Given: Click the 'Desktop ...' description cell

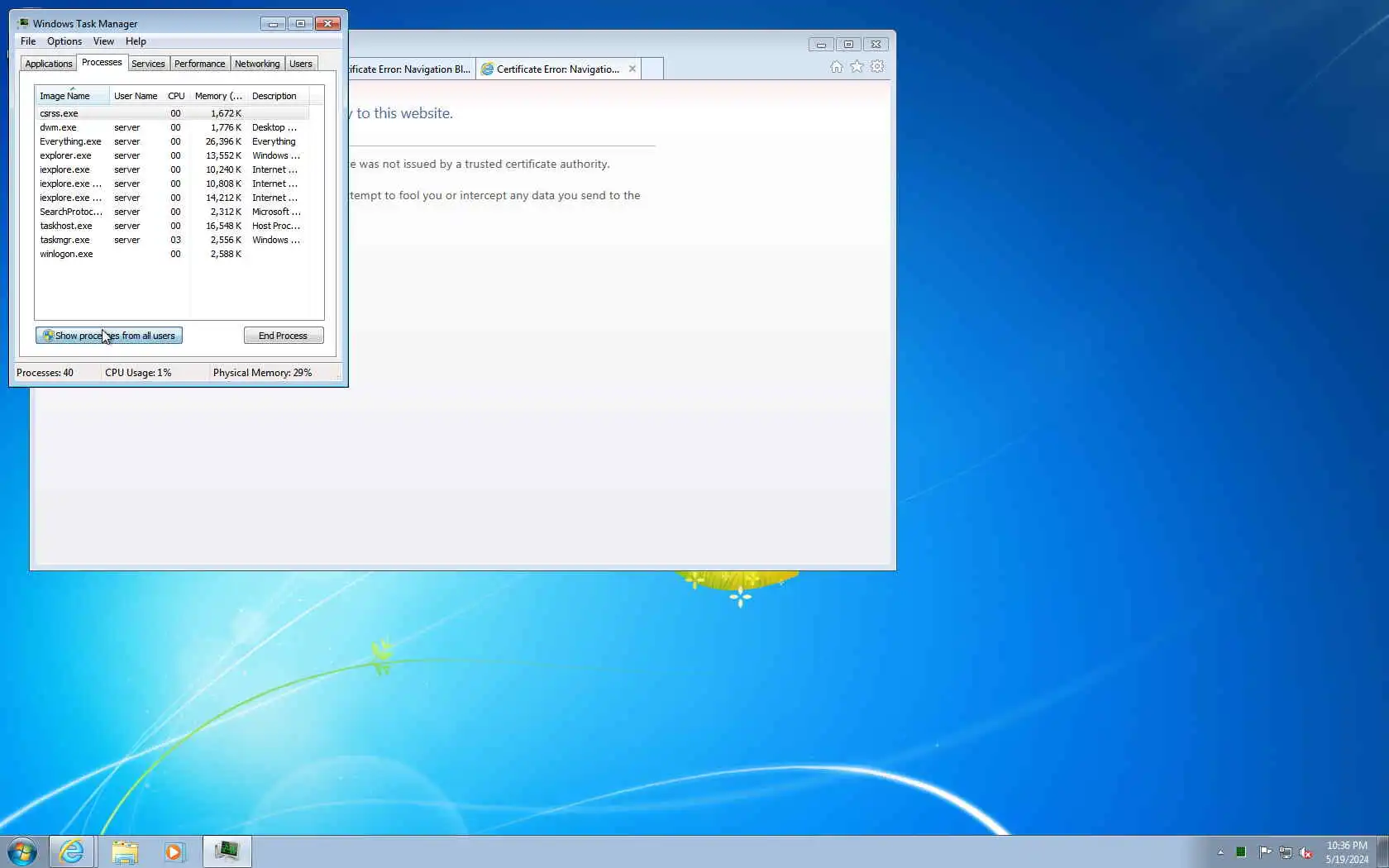Looking at the screenshot, I should click(274, 127).
